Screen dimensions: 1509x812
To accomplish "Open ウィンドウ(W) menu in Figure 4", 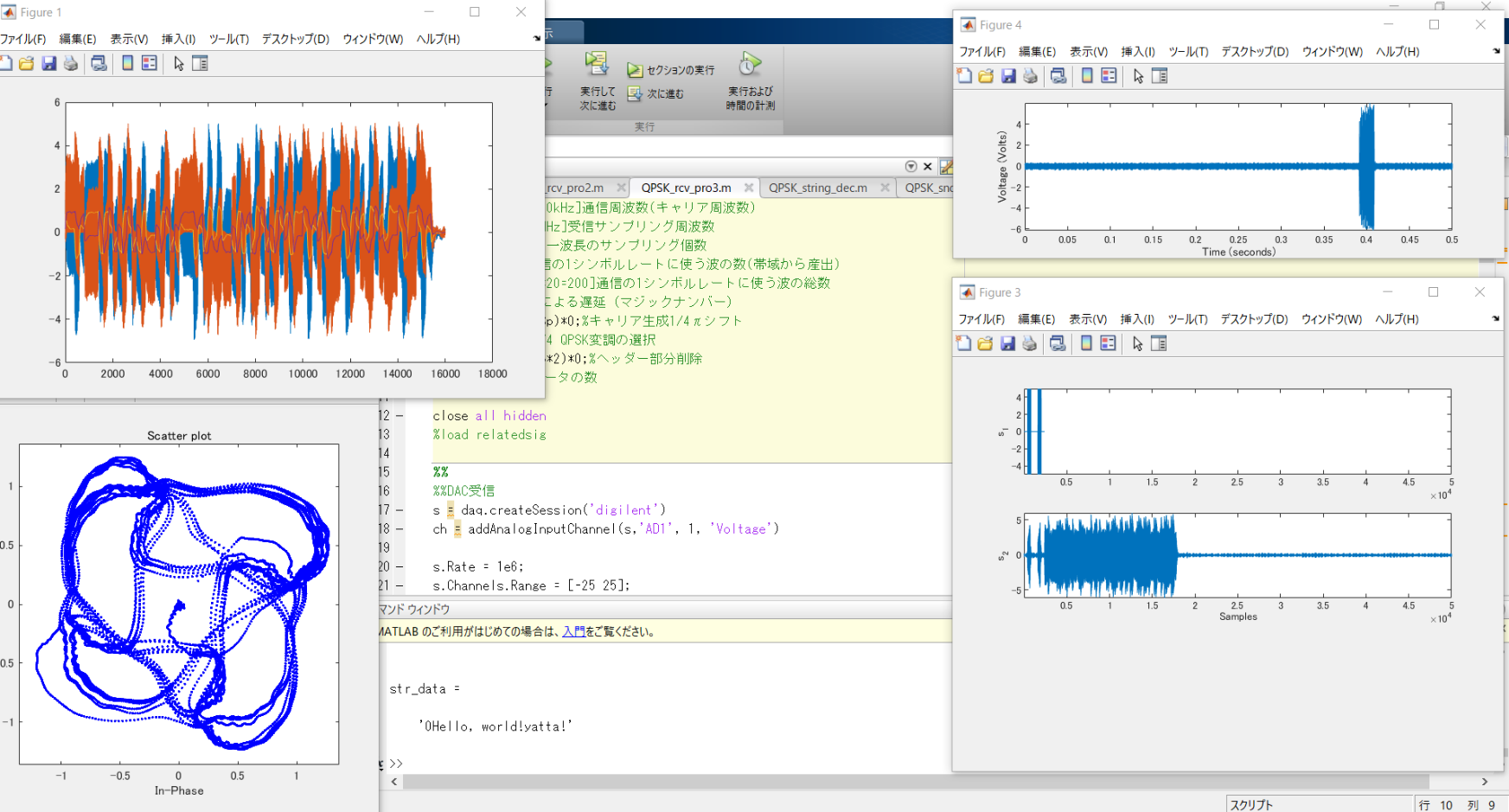I will 1332,52.
